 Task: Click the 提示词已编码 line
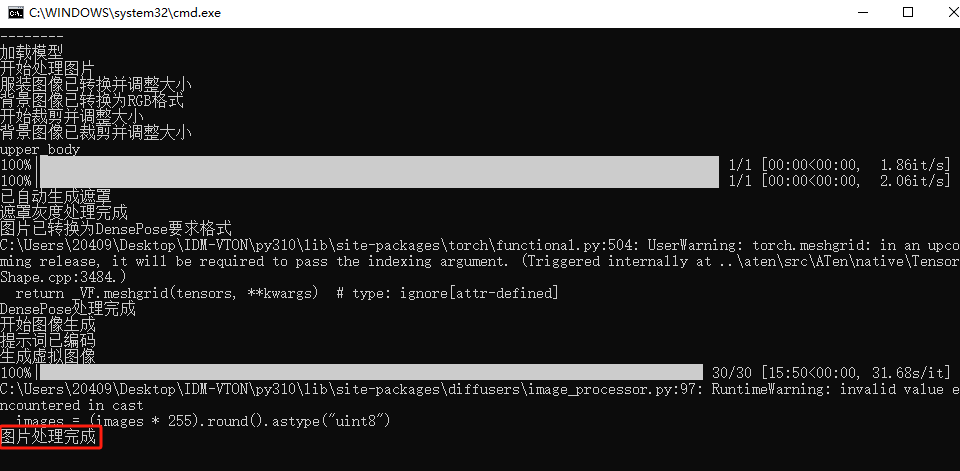coord(48,341)
